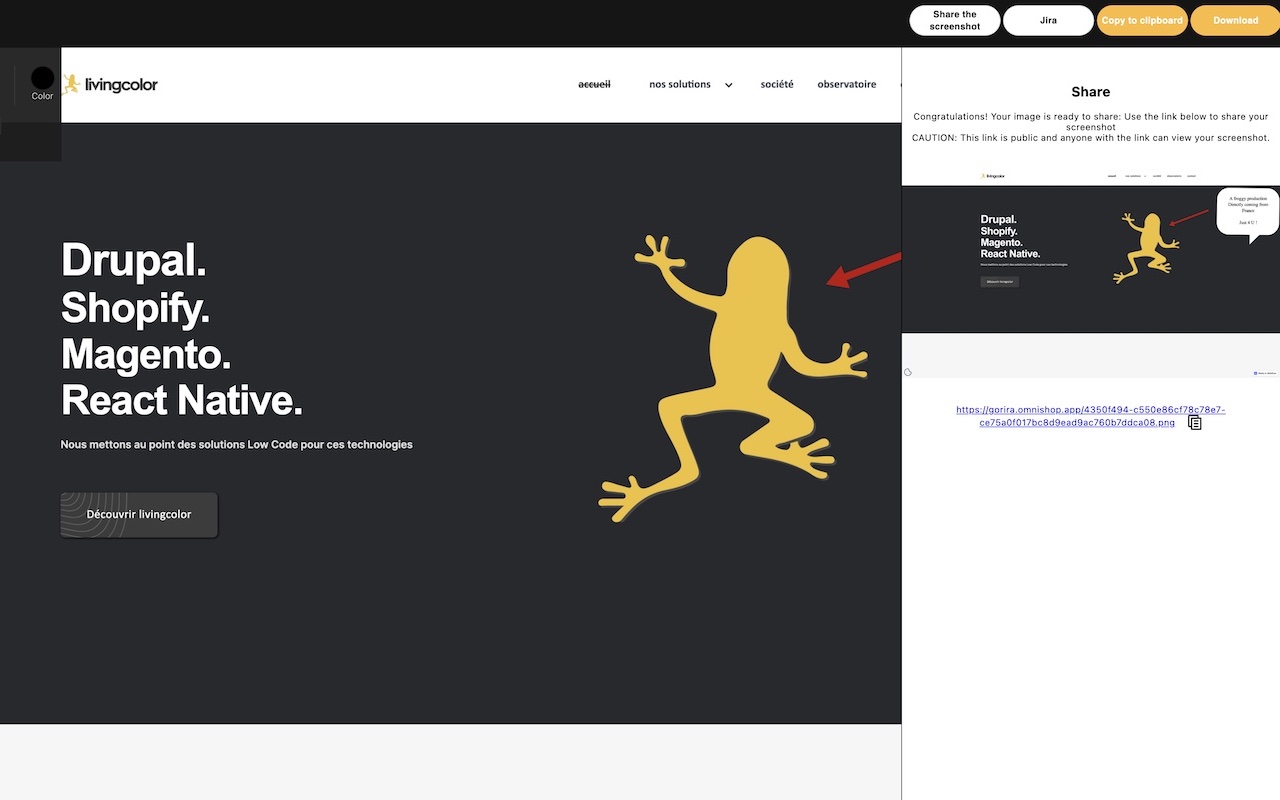Viewport: 1280px width, 800px height.
Task: Click the large yellow frog illustration
Action: pyautogui.click(x=735, y=378)
